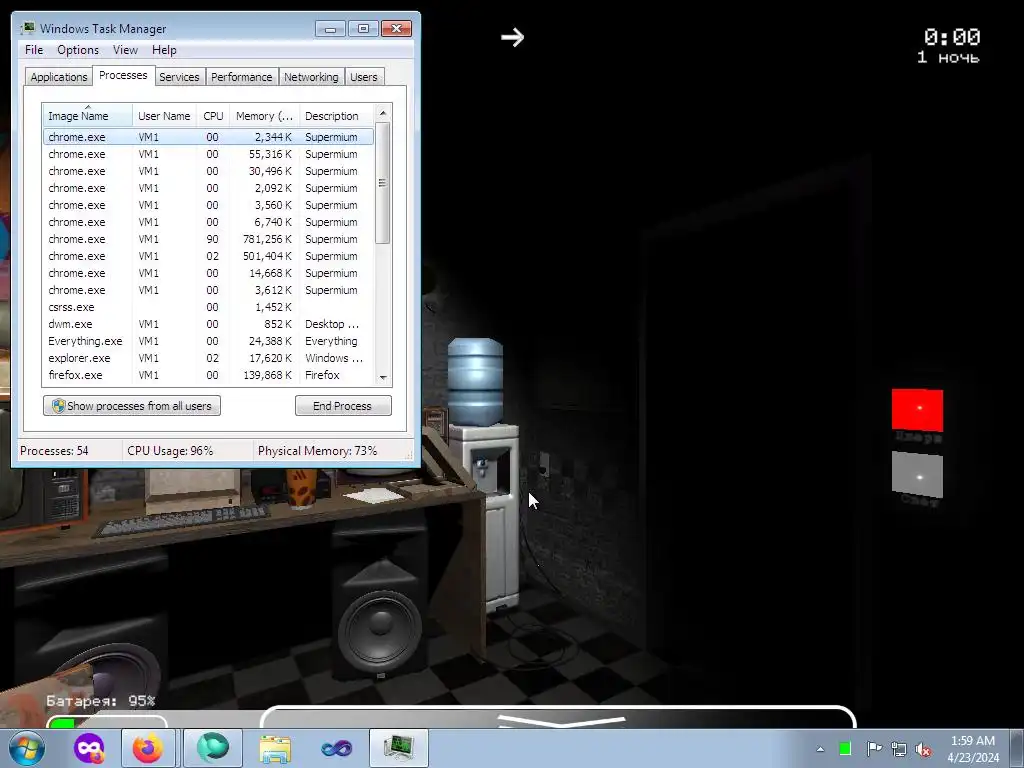Select the Processes tab

123,75
